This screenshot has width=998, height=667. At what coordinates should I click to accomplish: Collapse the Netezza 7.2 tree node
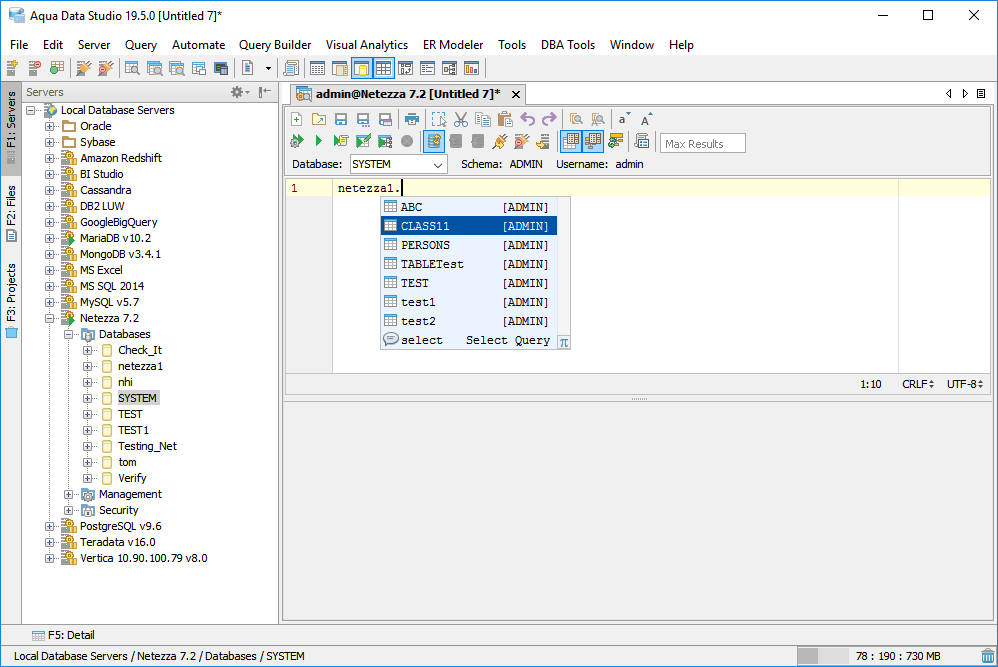(x=50, y=318)
